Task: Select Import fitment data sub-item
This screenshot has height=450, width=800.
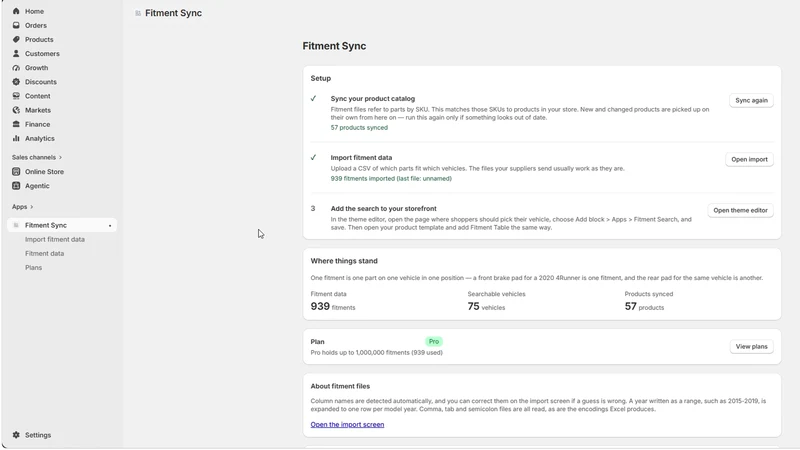Action: pos(55,239)
